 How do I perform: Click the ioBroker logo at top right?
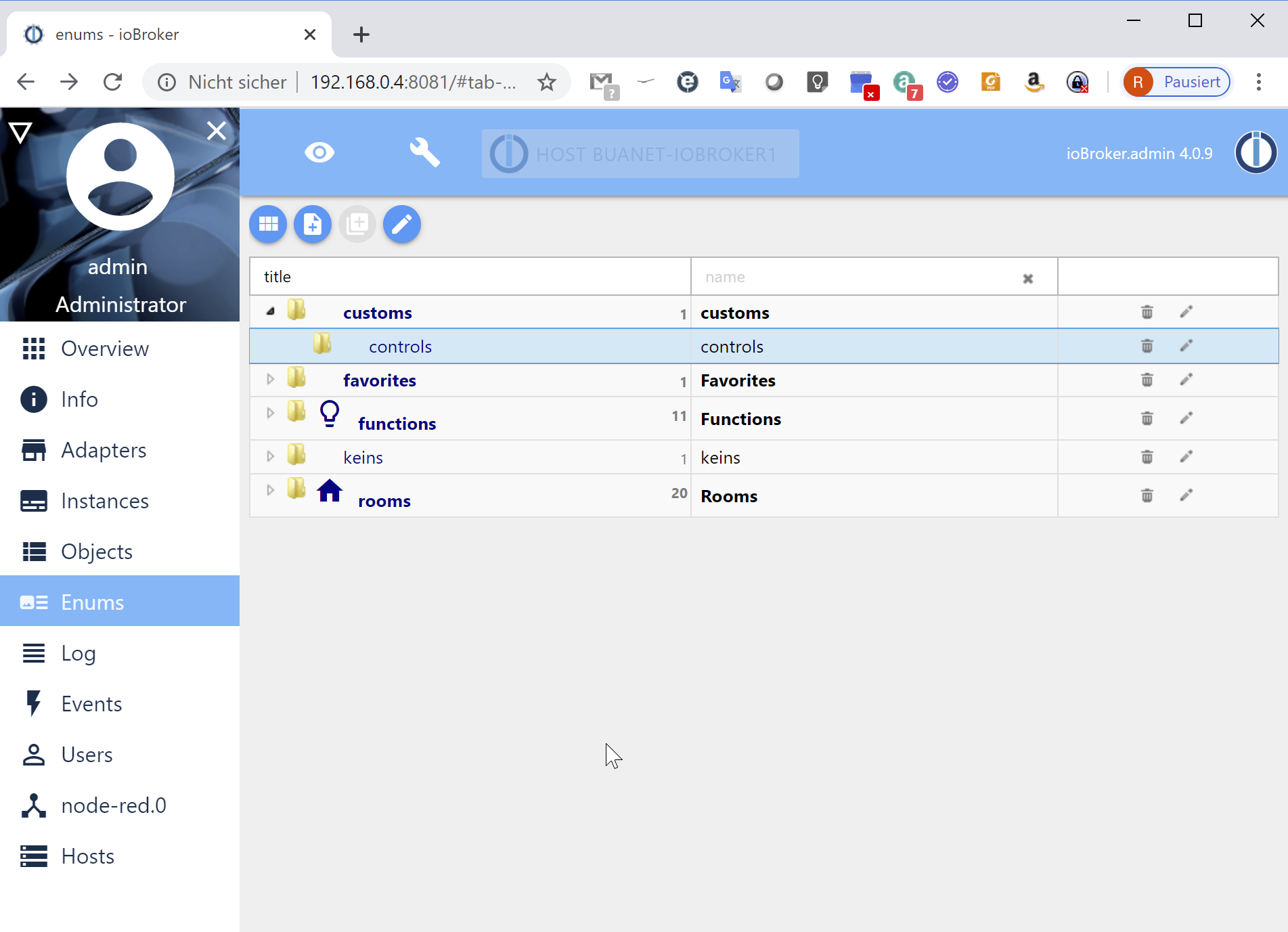click(x=1256, y=152)
